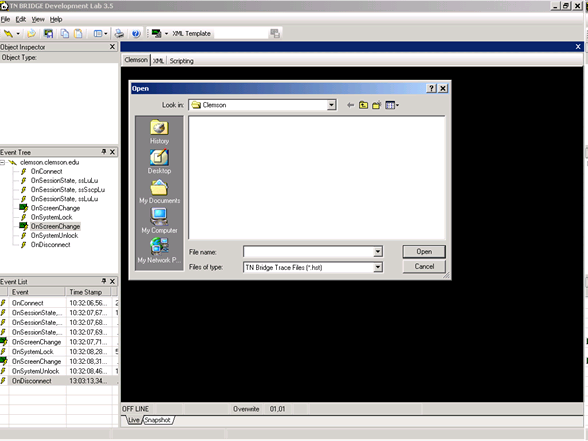Open the File name dropdown arrow
Image resolution: width=588 pixels, height=441 pixels.
378,252
